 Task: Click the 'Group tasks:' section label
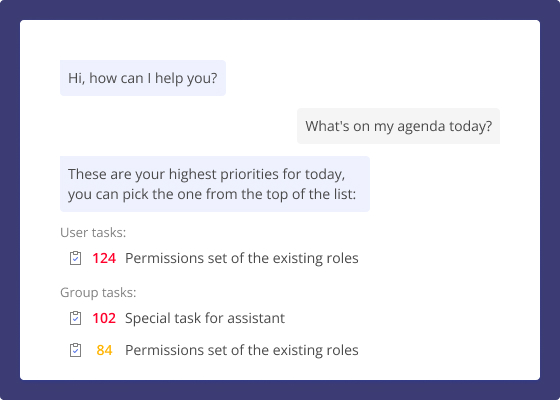pos(98,292)
